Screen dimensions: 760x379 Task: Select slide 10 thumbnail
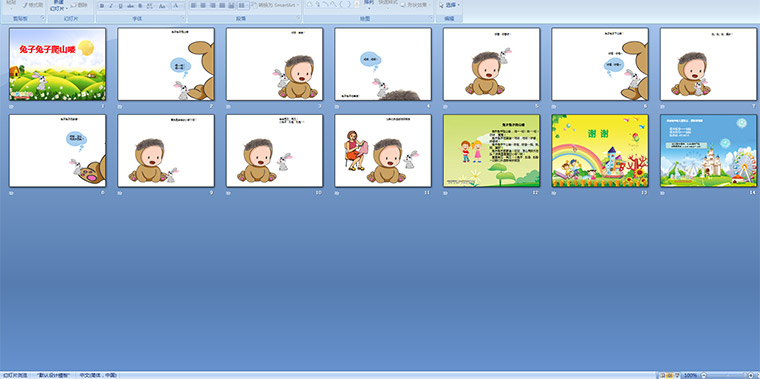pos(274,150)
